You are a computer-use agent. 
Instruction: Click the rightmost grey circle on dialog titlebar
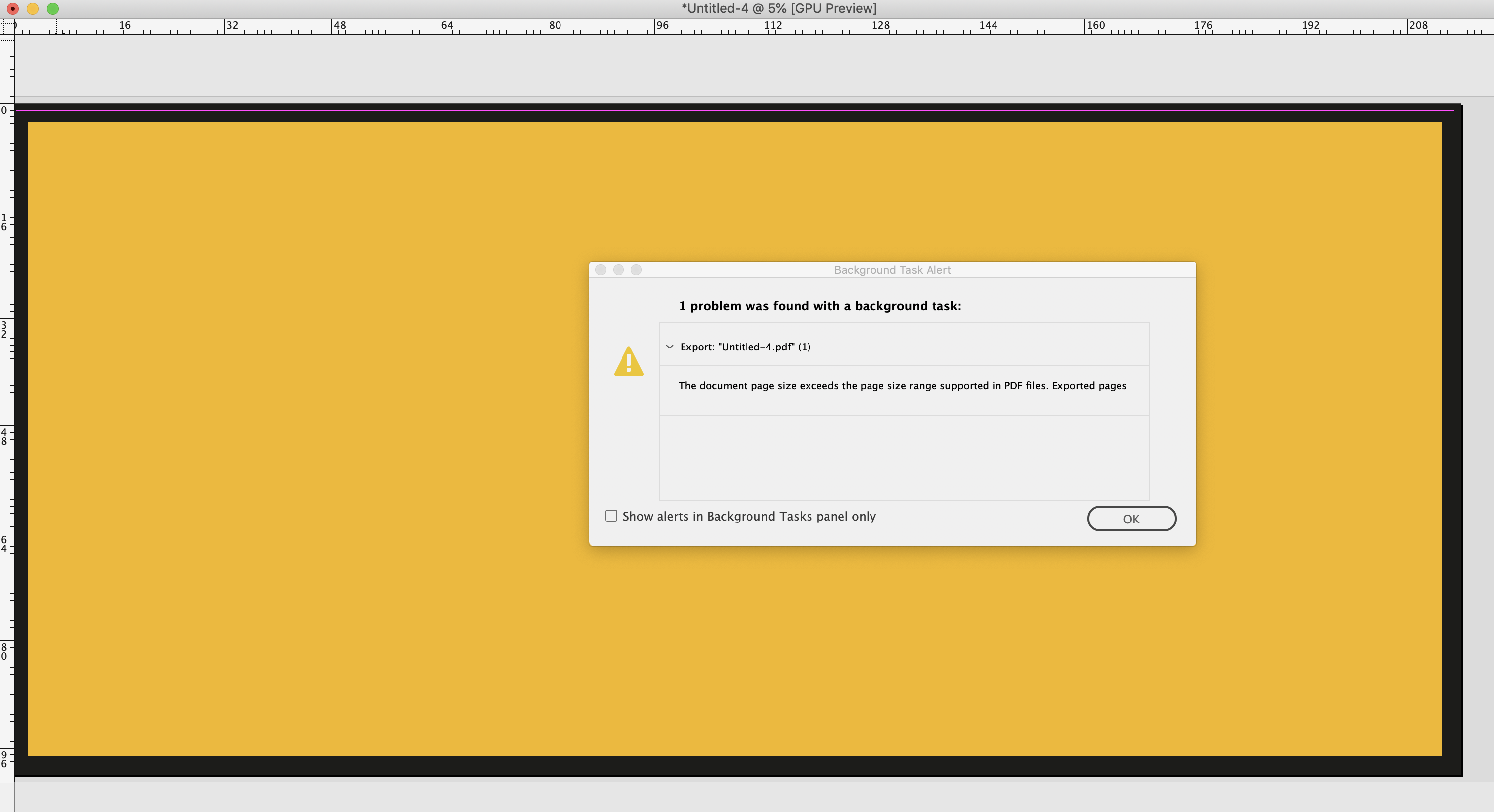pos(636,270)
